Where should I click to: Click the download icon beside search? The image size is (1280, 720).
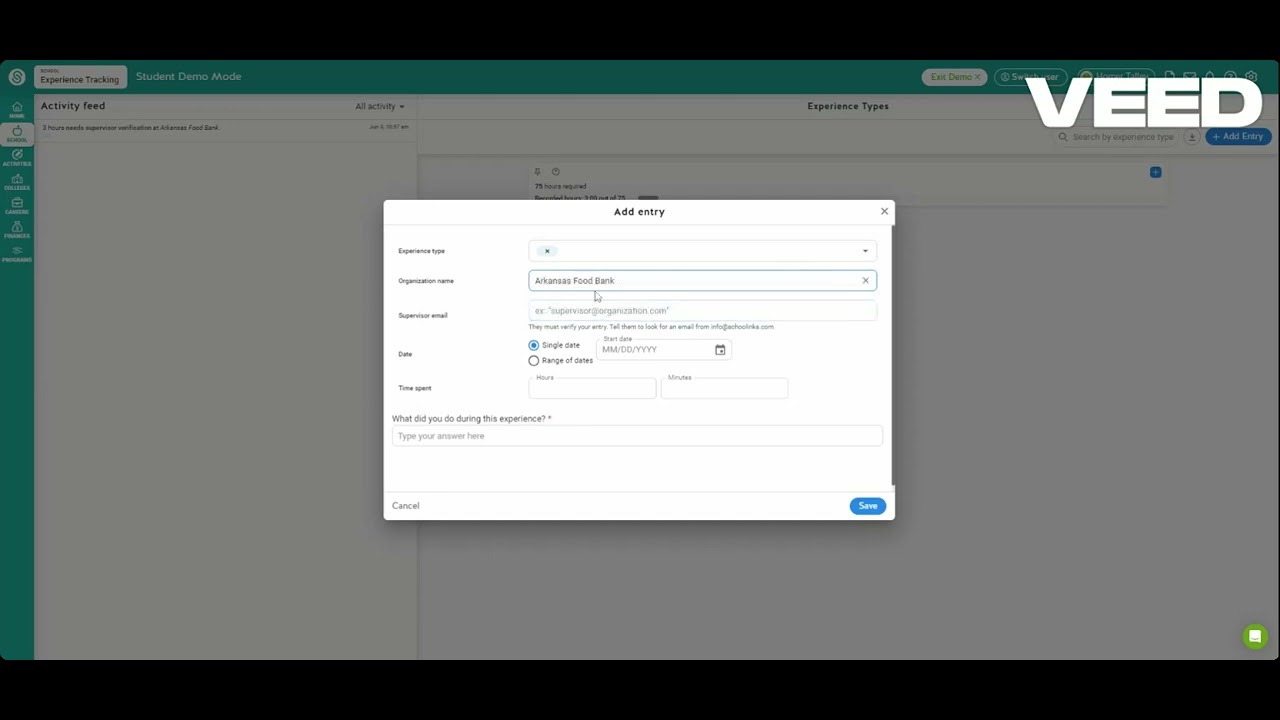coord(1192,137)
